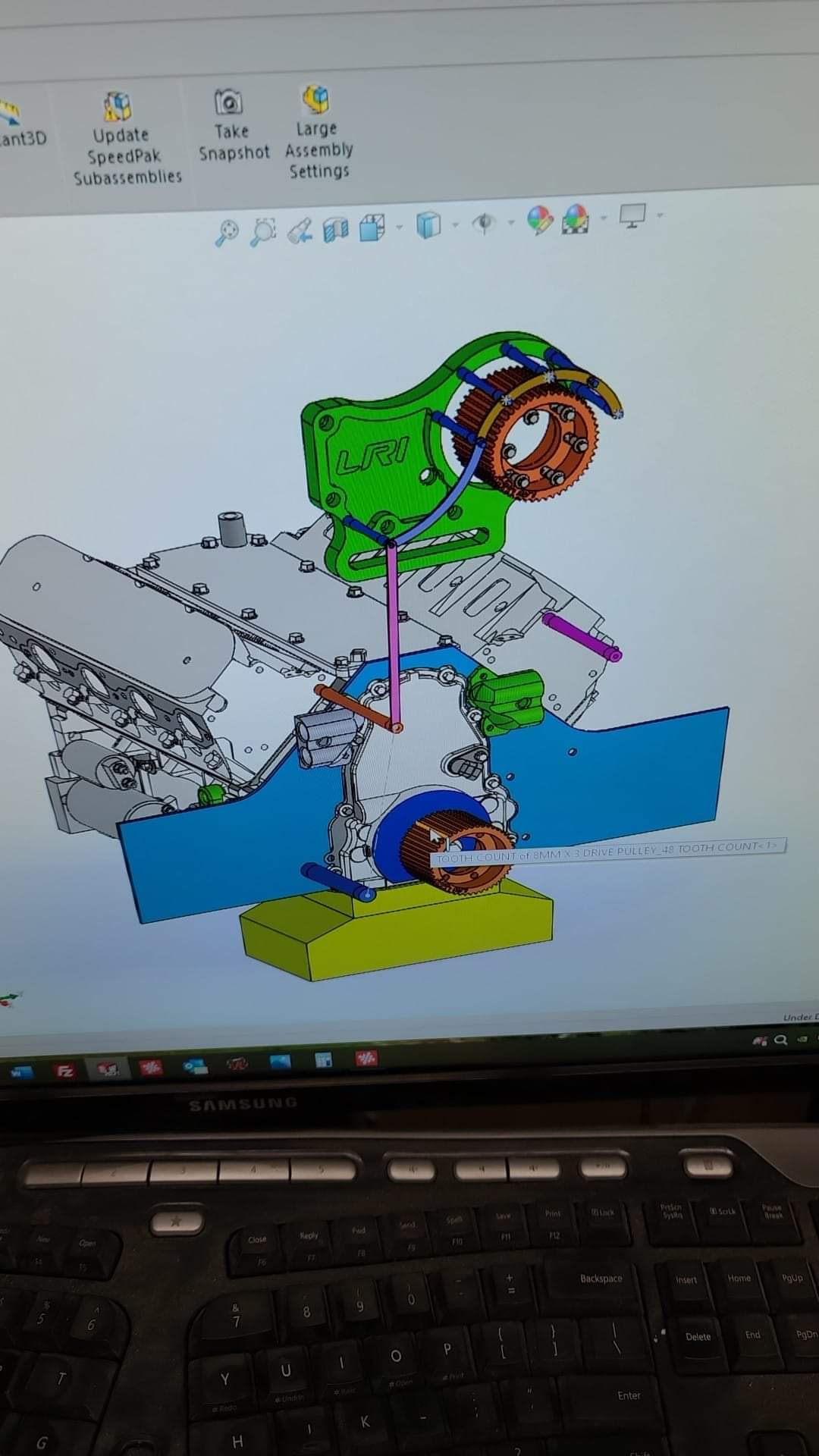The width and height of the screenshot is (819, 1456).
Task: Click the Zoom to Fit magnifier icon
Action: 227,232
